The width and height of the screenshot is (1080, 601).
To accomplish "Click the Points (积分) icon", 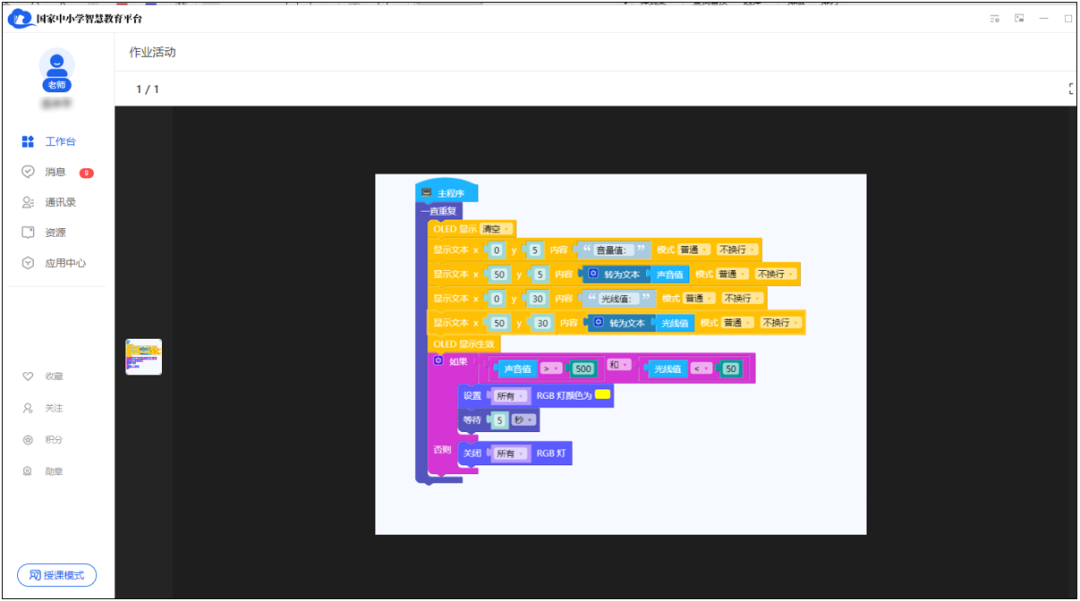I will (28, 440).
